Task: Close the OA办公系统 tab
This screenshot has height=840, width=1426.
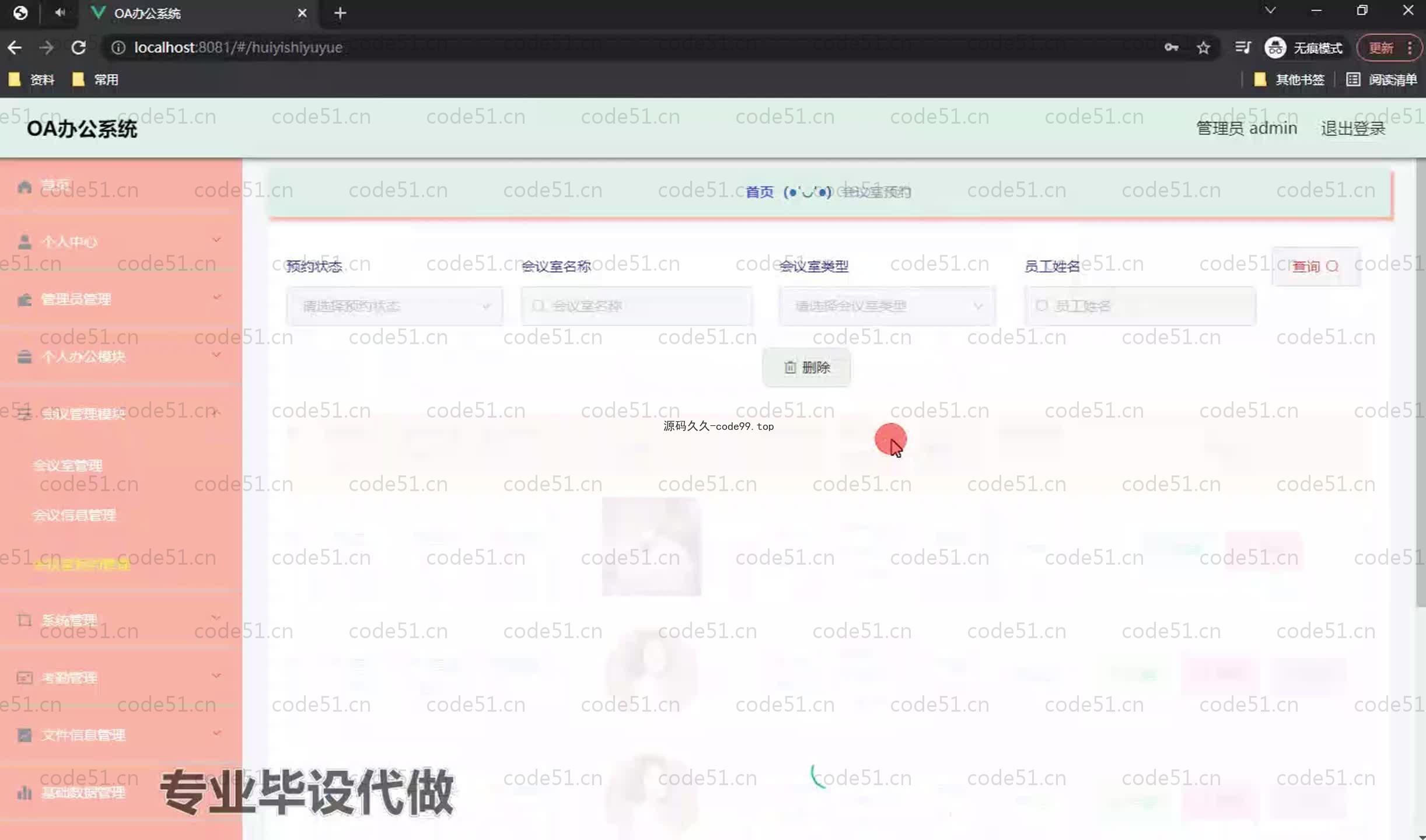Action: (x=302, y=13)
